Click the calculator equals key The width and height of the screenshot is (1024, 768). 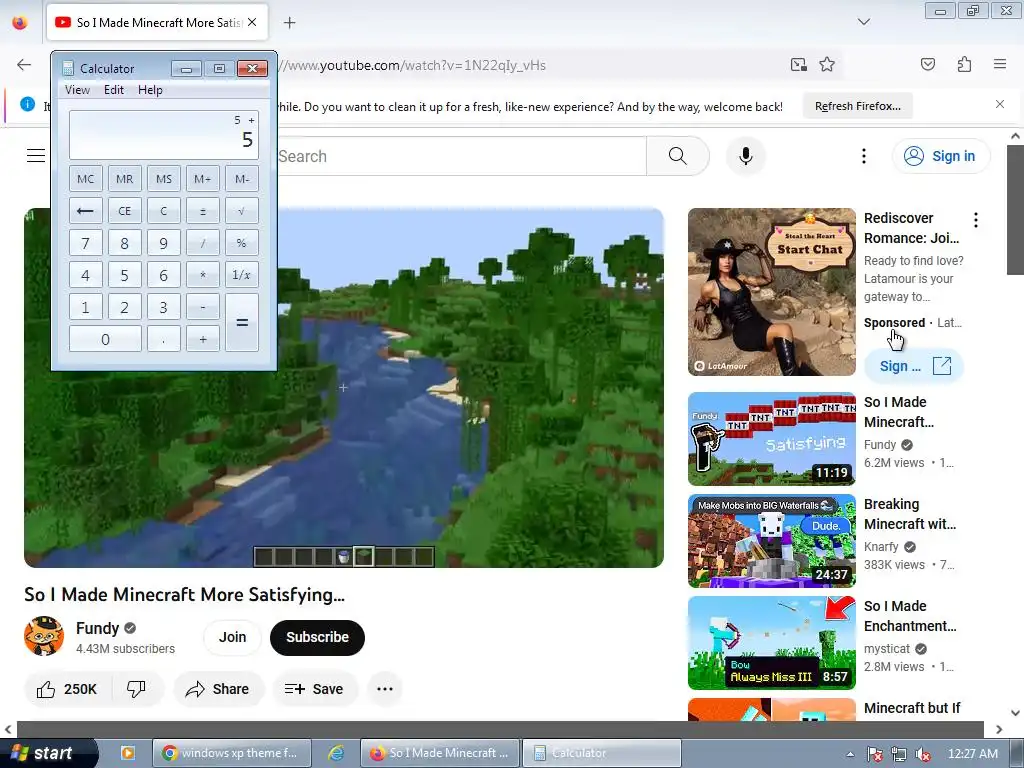point(242,323)
